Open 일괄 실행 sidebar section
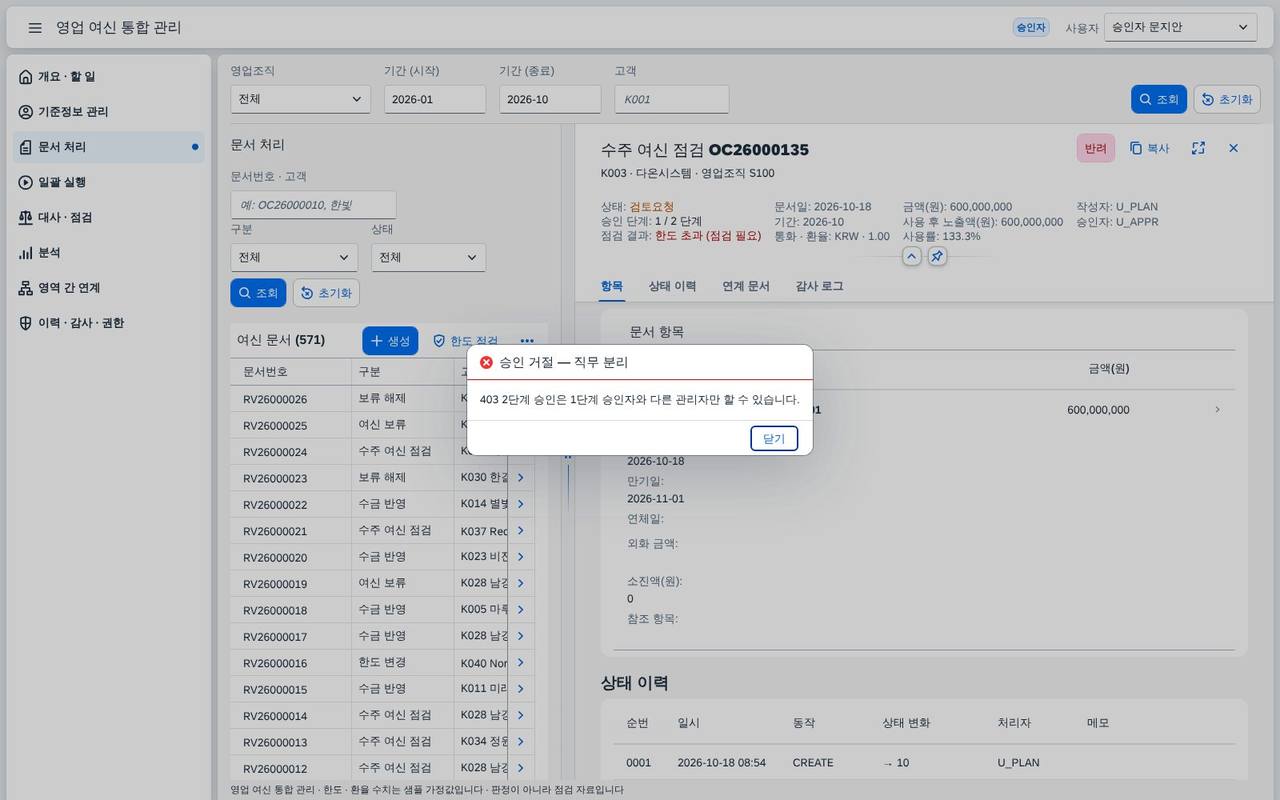Image resolution: width=1280 pixels, height=800 pixels. click(109, 182)
